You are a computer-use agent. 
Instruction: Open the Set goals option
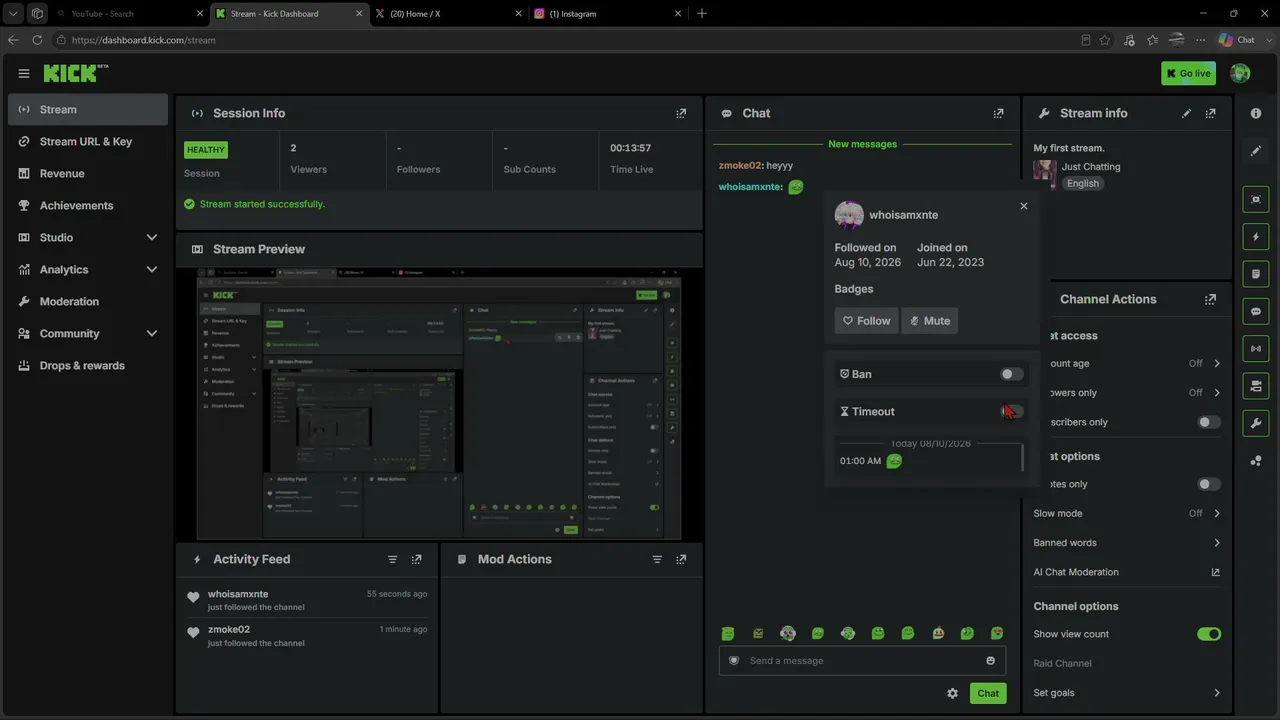[1127, 693]
